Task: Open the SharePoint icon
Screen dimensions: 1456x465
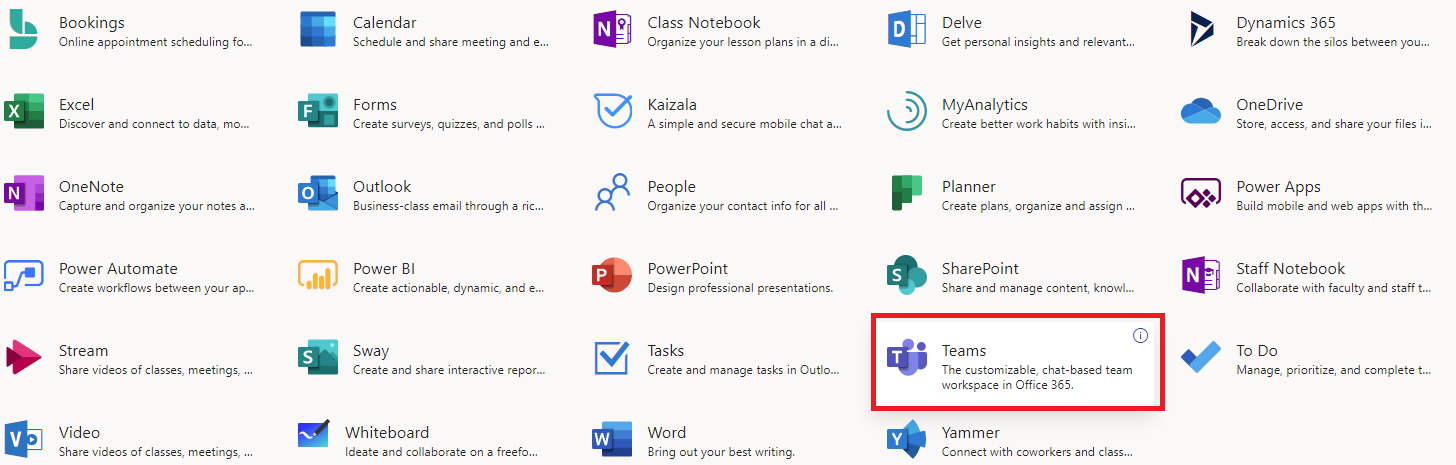Action: (907, 276)
